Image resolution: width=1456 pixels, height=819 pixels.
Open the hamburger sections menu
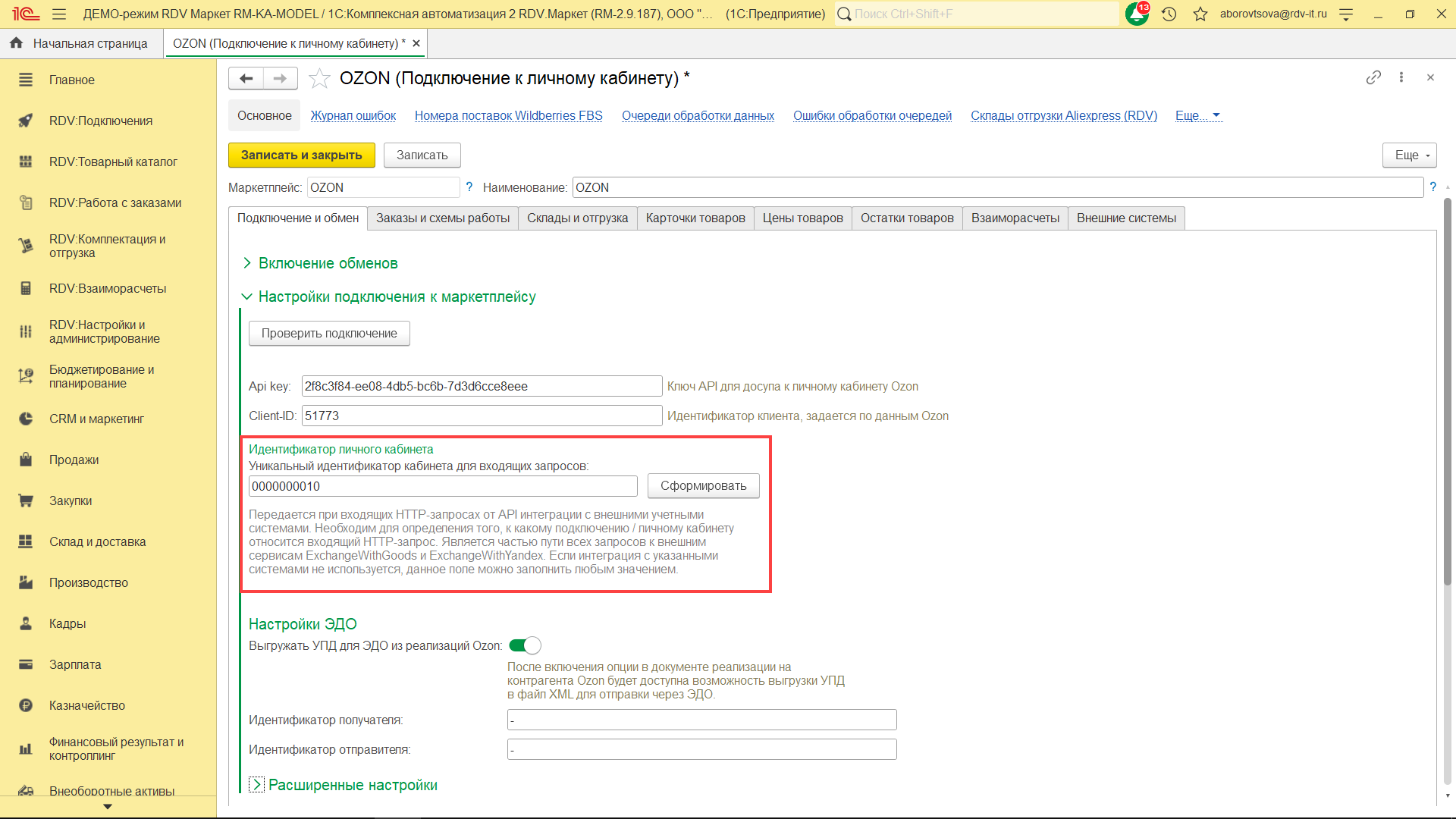pyautogui.click(x=59, y=14)
